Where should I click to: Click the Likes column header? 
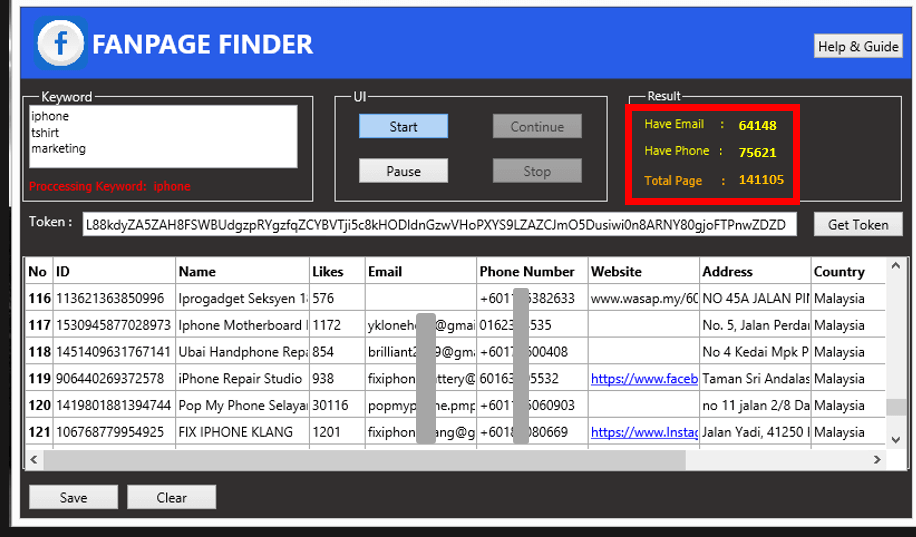(338, 272)
